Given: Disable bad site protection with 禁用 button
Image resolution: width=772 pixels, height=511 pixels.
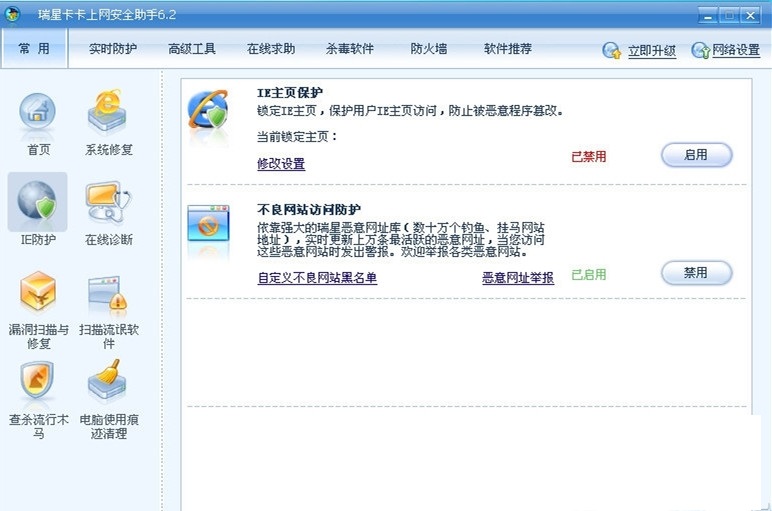Looking at the screenshot, I should 696,273.
